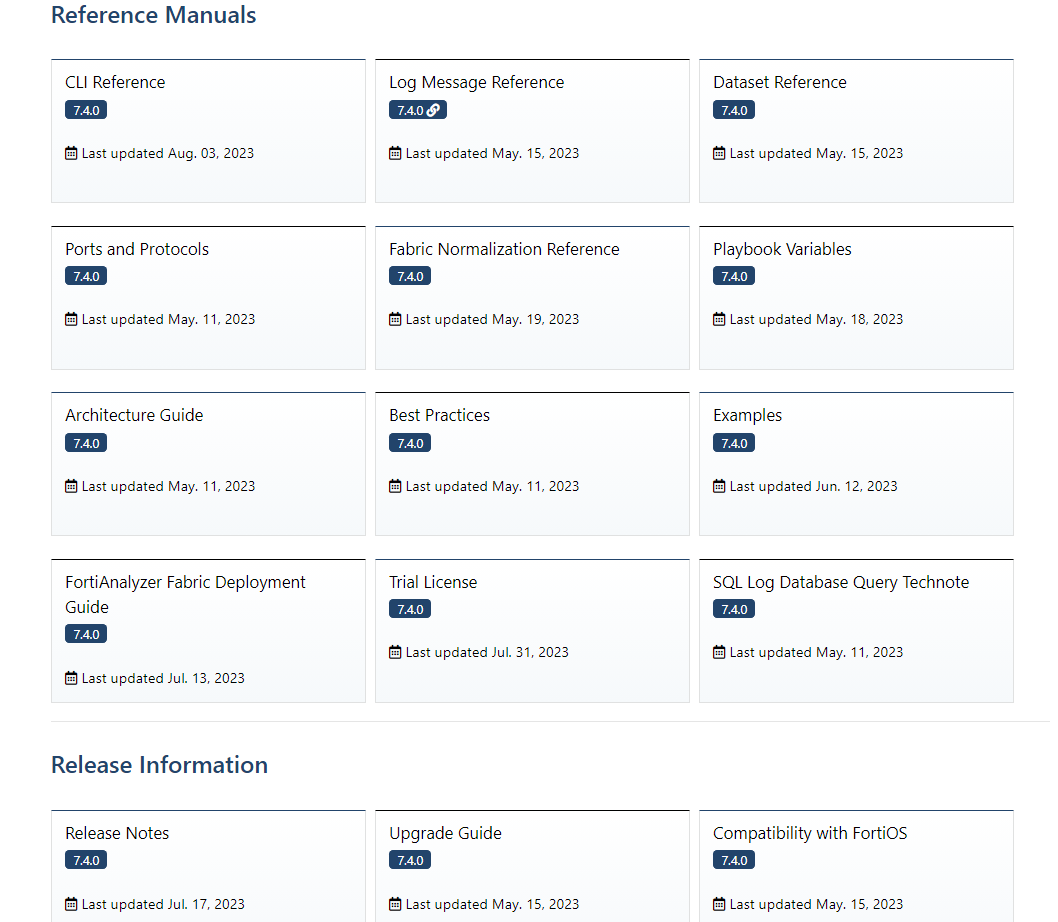Click 'Last updated Aug. 03, 2023' text
1058x922 pixels.
167,153
